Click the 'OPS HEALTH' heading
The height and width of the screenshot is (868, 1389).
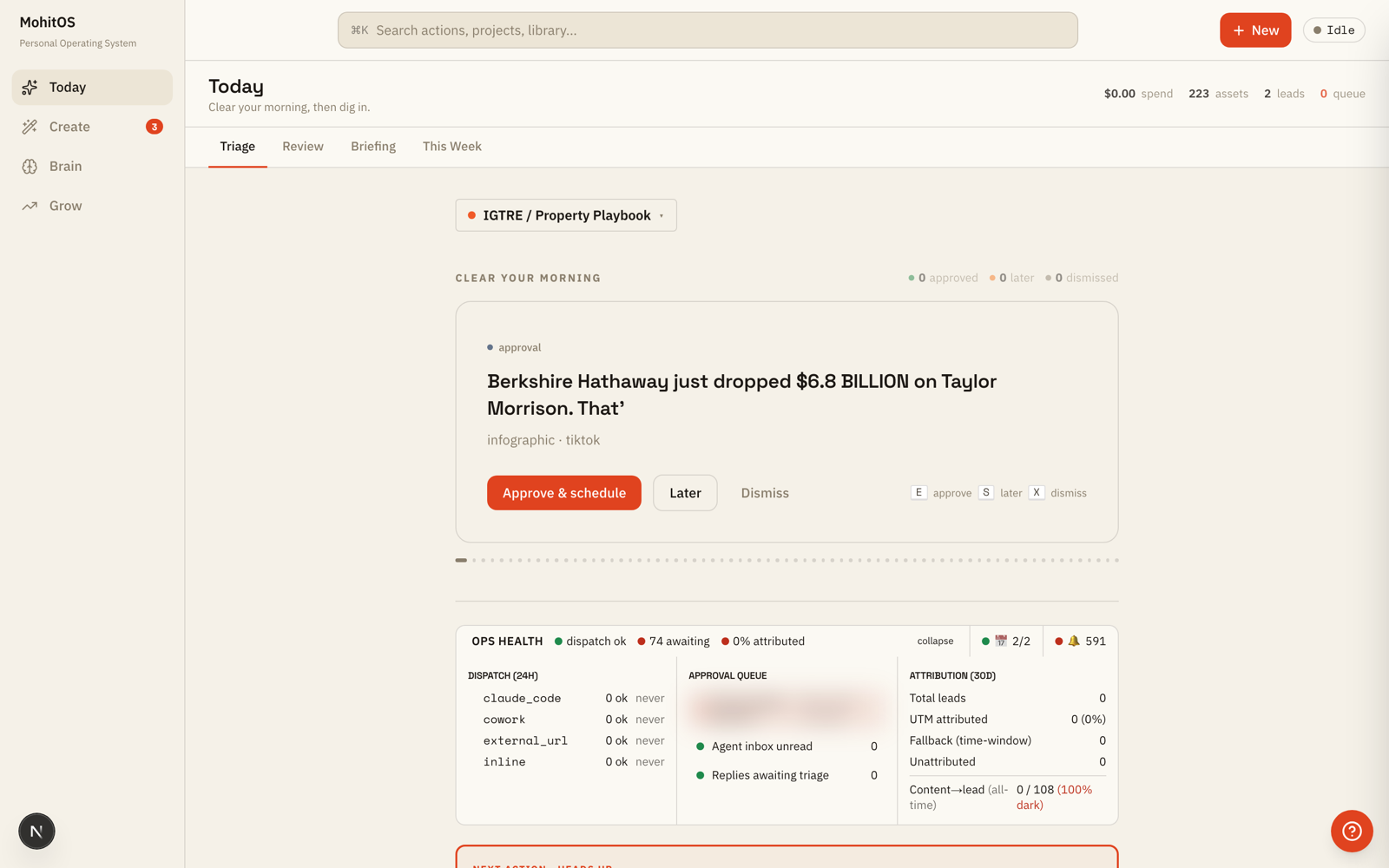[507, 641]
